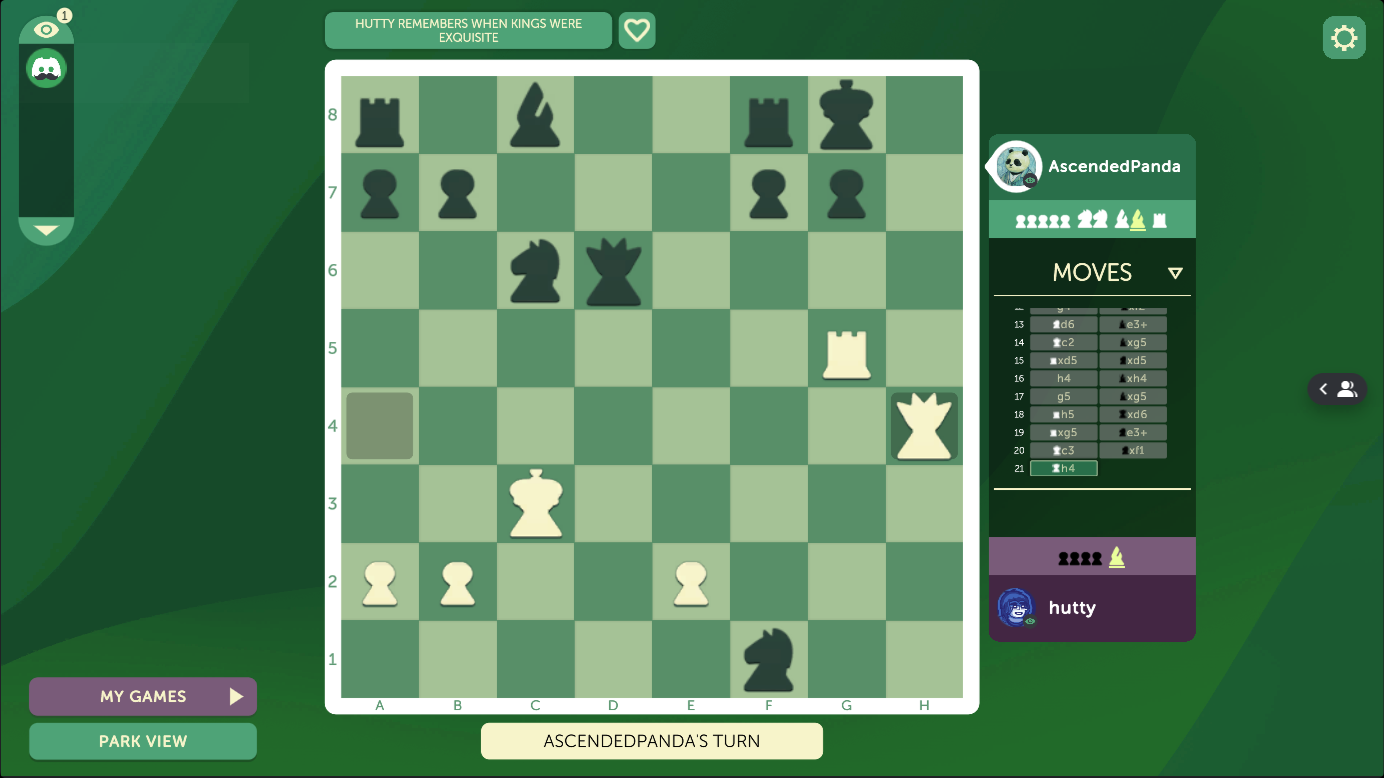Open the settings gear

pos(1344,38)
